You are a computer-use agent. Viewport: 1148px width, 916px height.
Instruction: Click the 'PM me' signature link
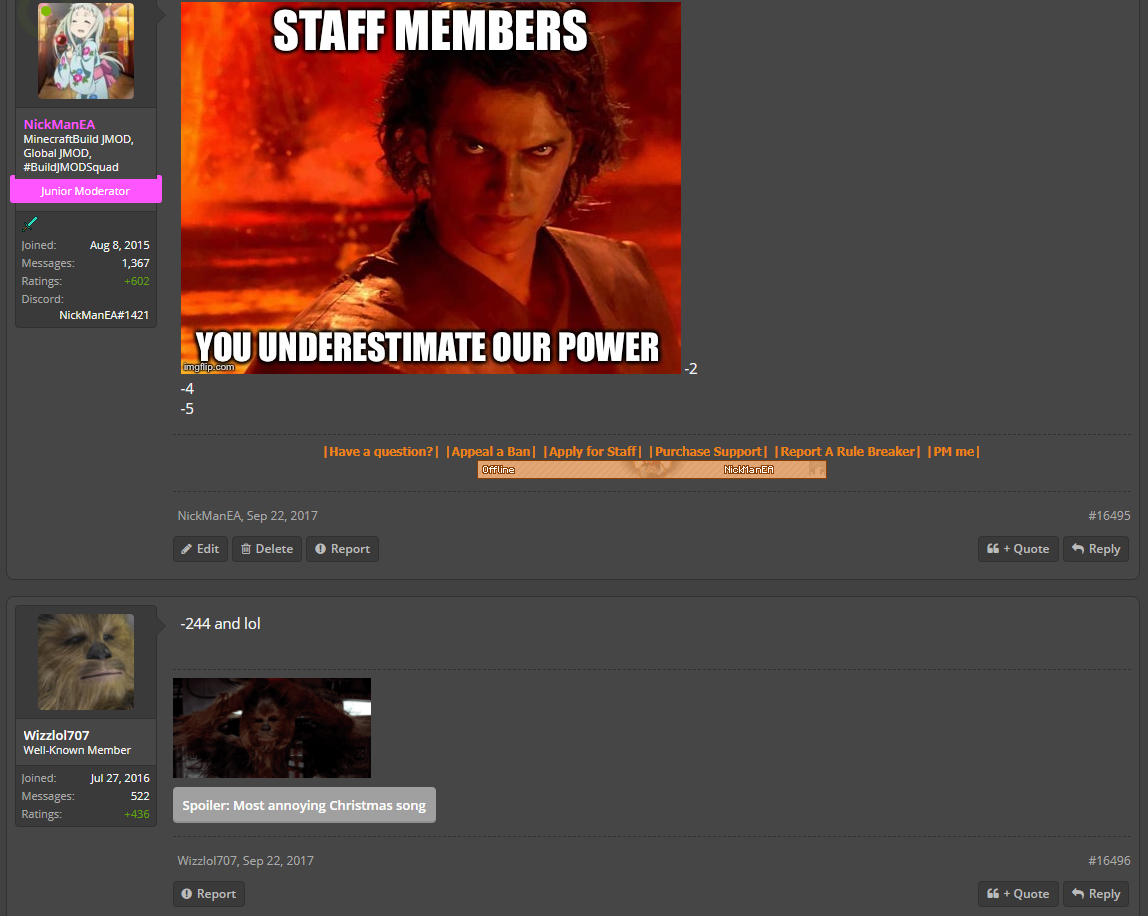(x=953, y=452)
